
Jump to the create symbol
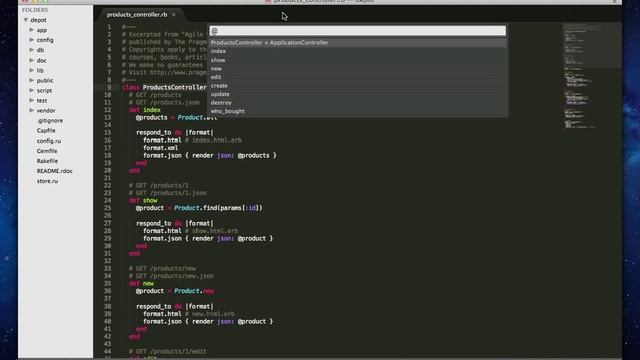point(358,85)
